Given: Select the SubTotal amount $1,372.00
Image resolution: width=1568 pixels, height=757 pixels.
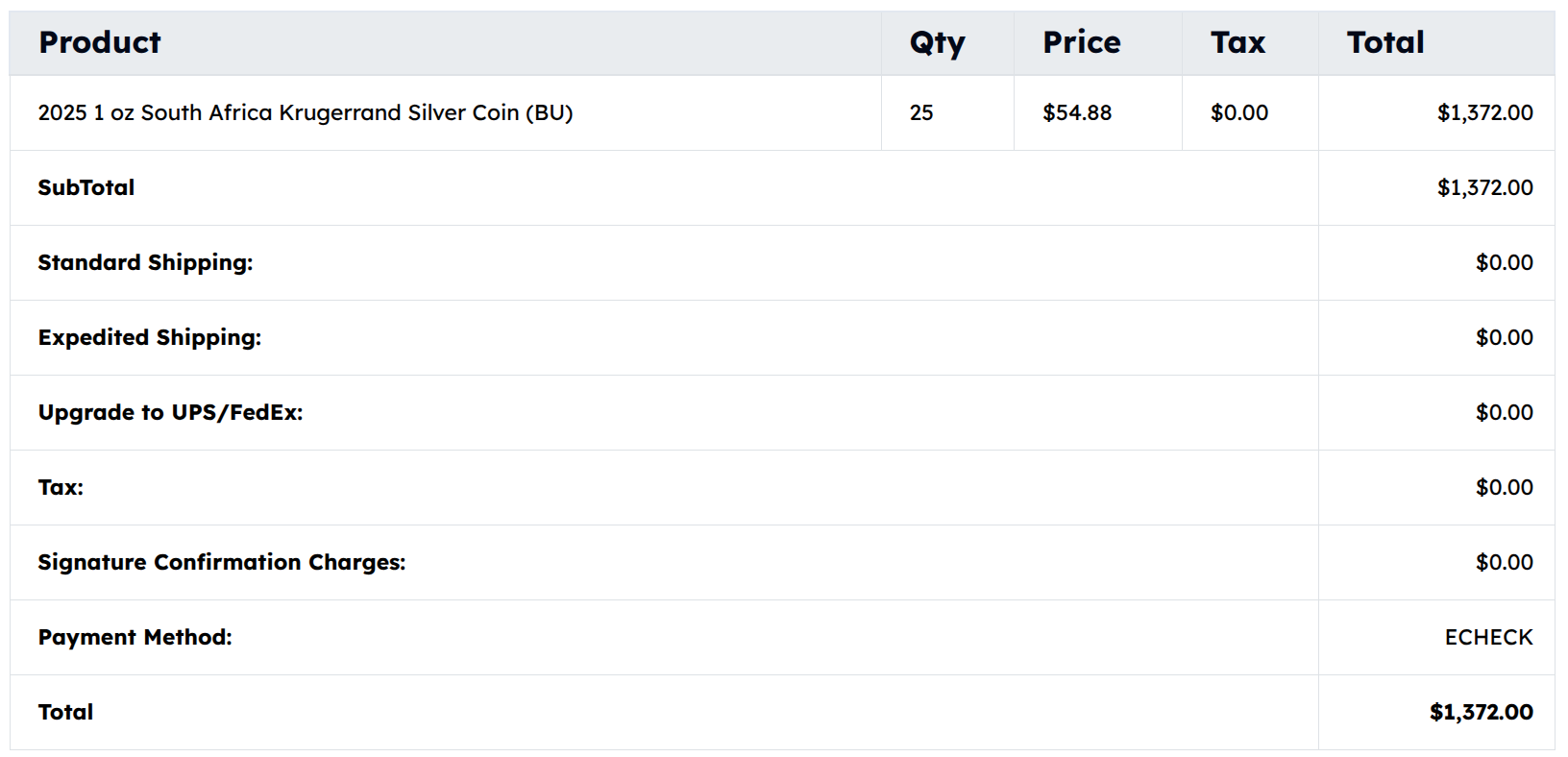Looking at the screenshot, I should pos(1484,187).
